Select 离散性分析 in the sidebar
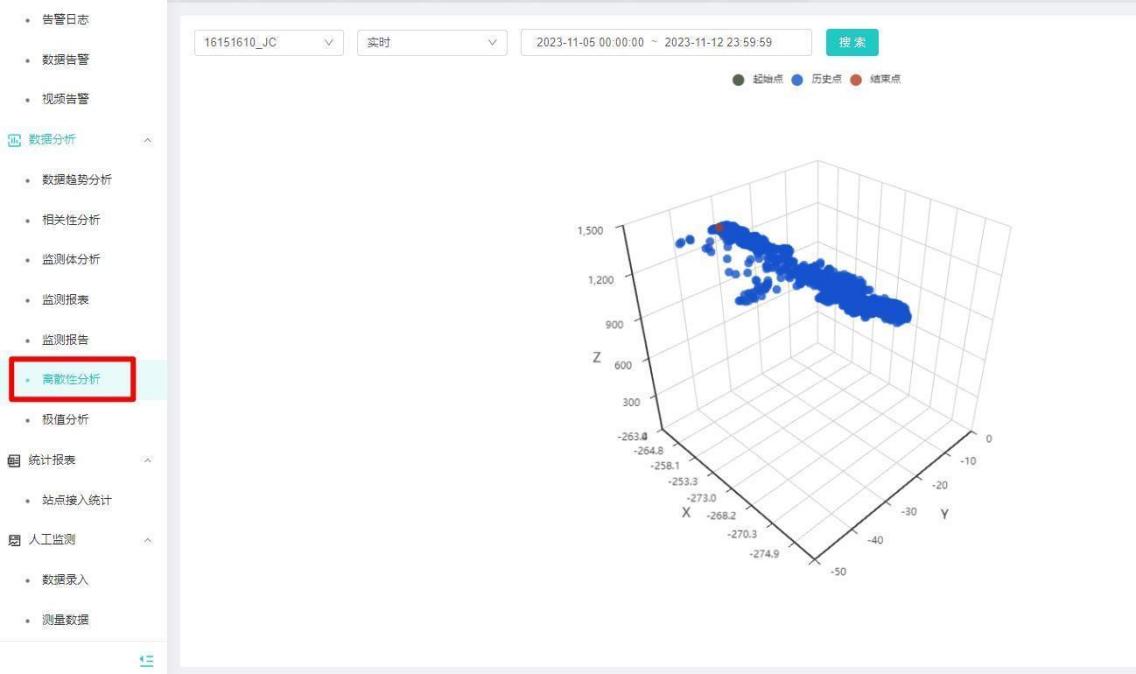Viewport: 1136px width, 674px height. pos(70,380)
